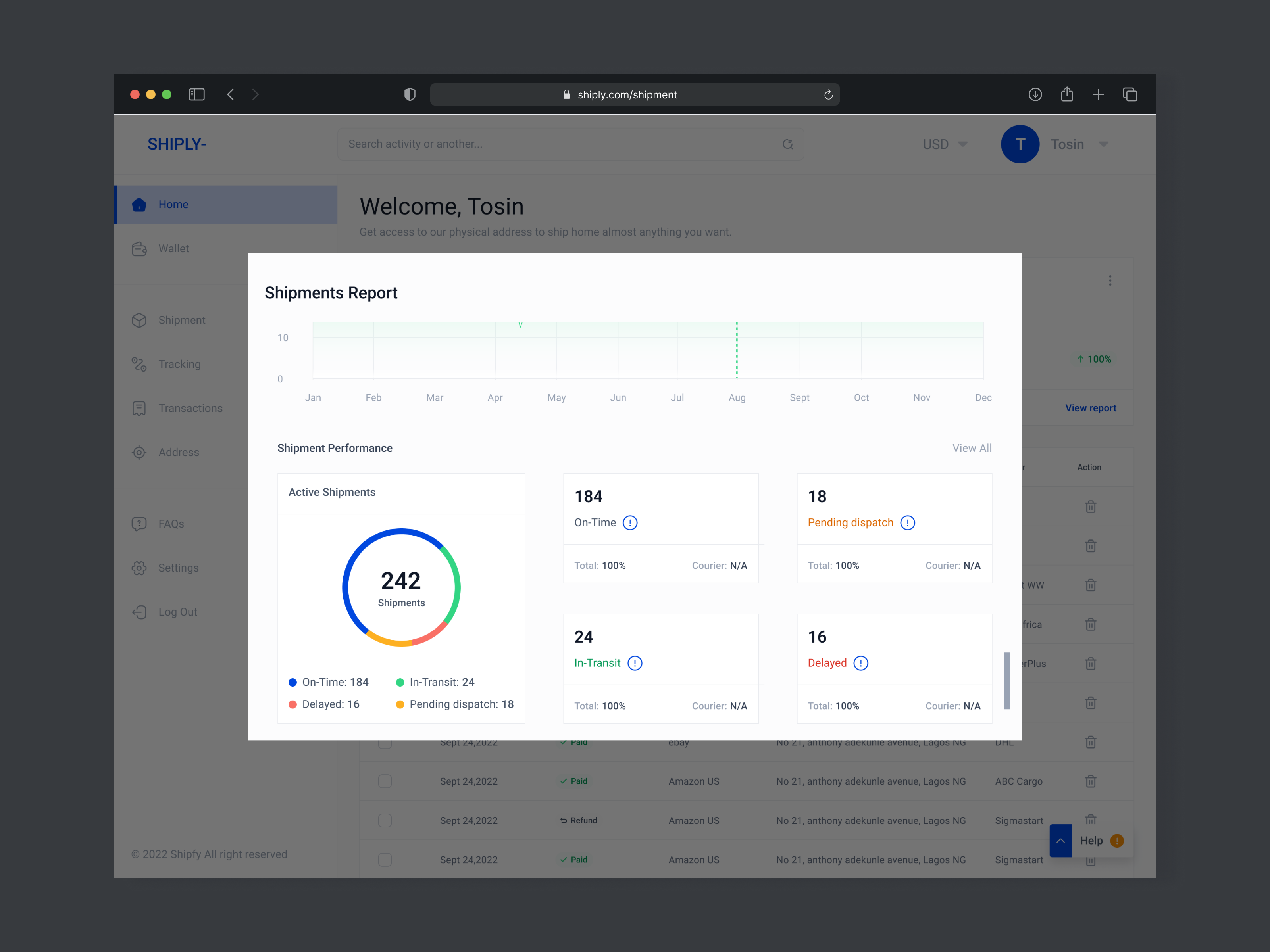Delete the DHL shipment using its trash icon
Viewport: 1270px width, 952px height.
[1090, 742]
